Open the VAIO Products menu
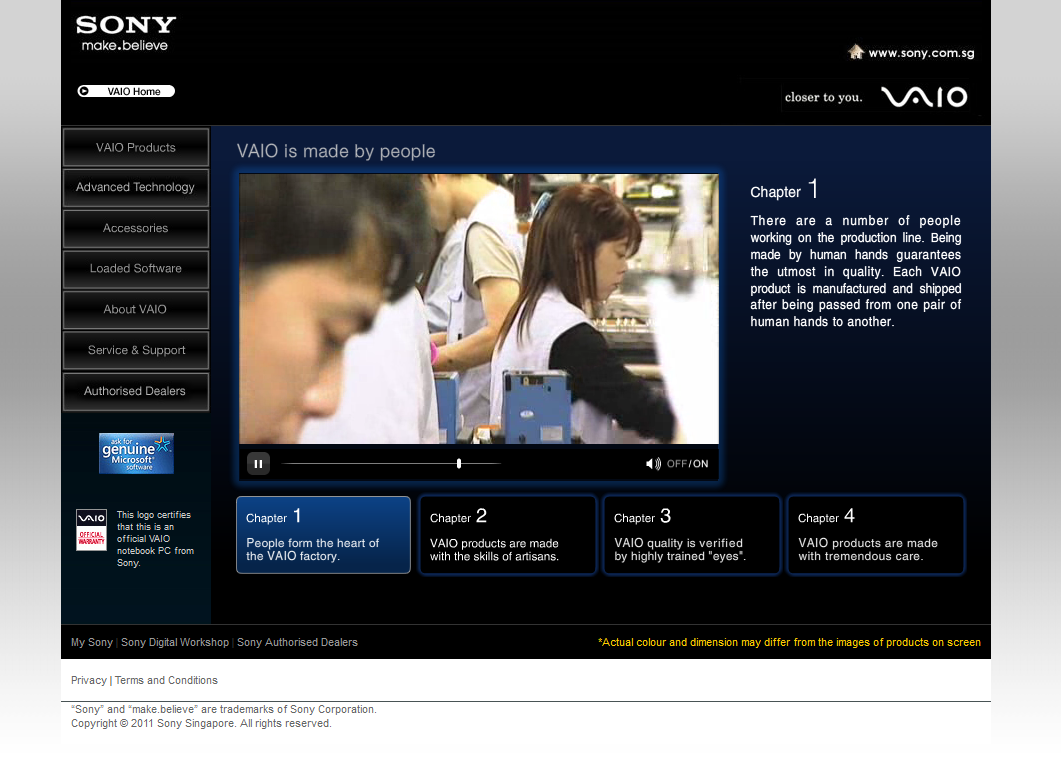1061x766 pixels. pos(135,148)
